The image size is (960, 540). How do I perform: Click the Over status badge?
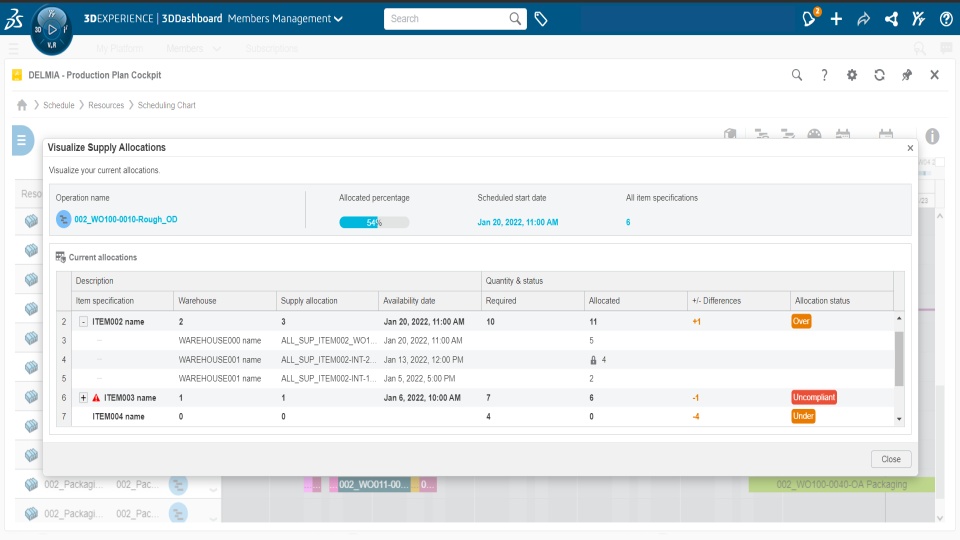click(x=801, y=321)
